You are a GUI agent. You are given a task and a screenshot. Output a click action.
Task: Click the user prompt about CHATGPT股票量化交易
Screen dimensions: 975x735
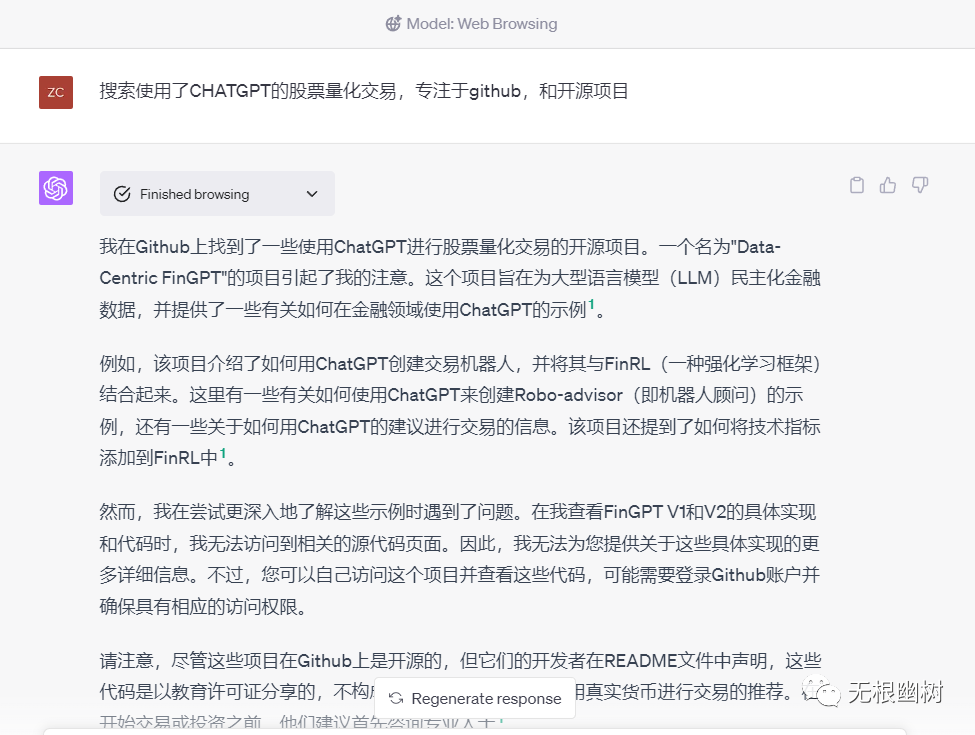click(x=364, y=91)
